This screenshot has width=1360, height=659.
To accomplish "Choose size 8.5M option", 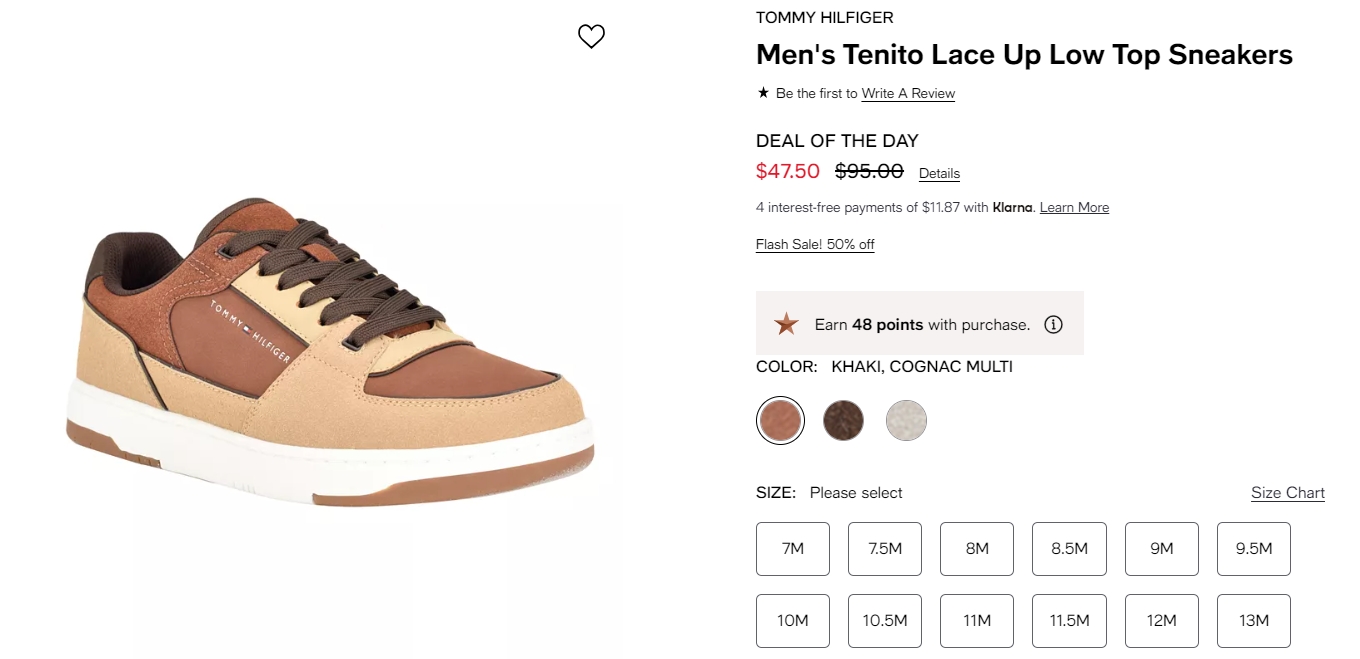I will 1069,549.
